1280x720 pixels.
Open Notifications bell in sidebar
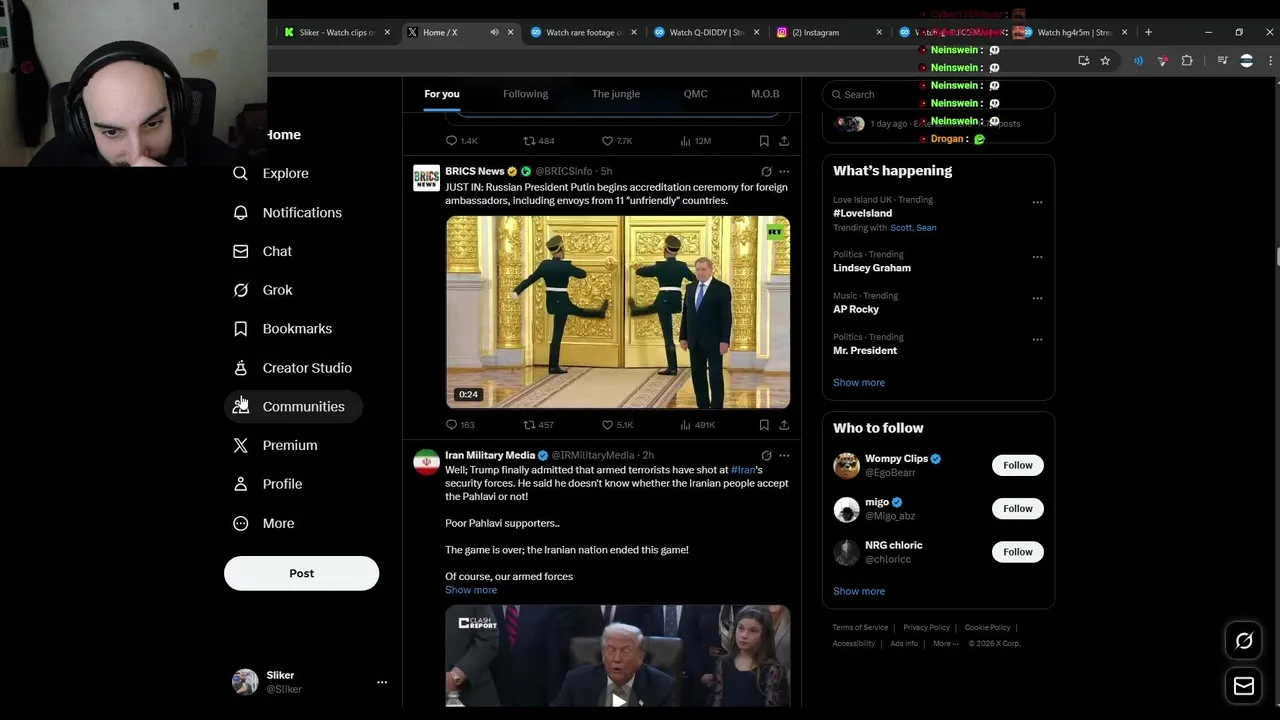tap(287, 212)
